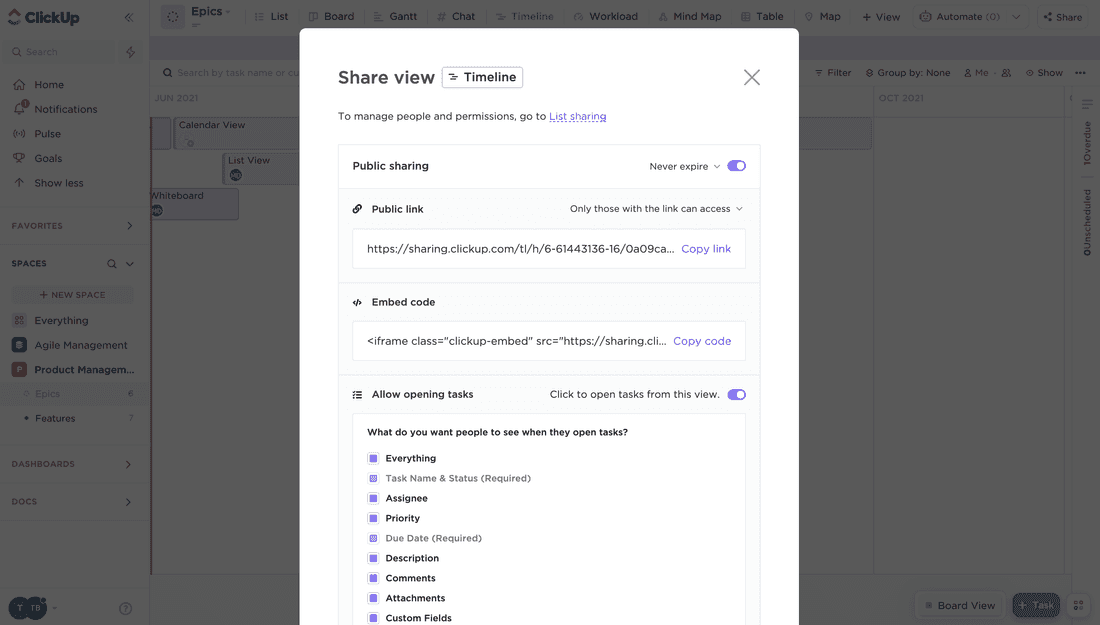The width and height of the screenshot is (1100, 625).
Task: Click the lightning bolt icon beside search
Action: [131, 52]
